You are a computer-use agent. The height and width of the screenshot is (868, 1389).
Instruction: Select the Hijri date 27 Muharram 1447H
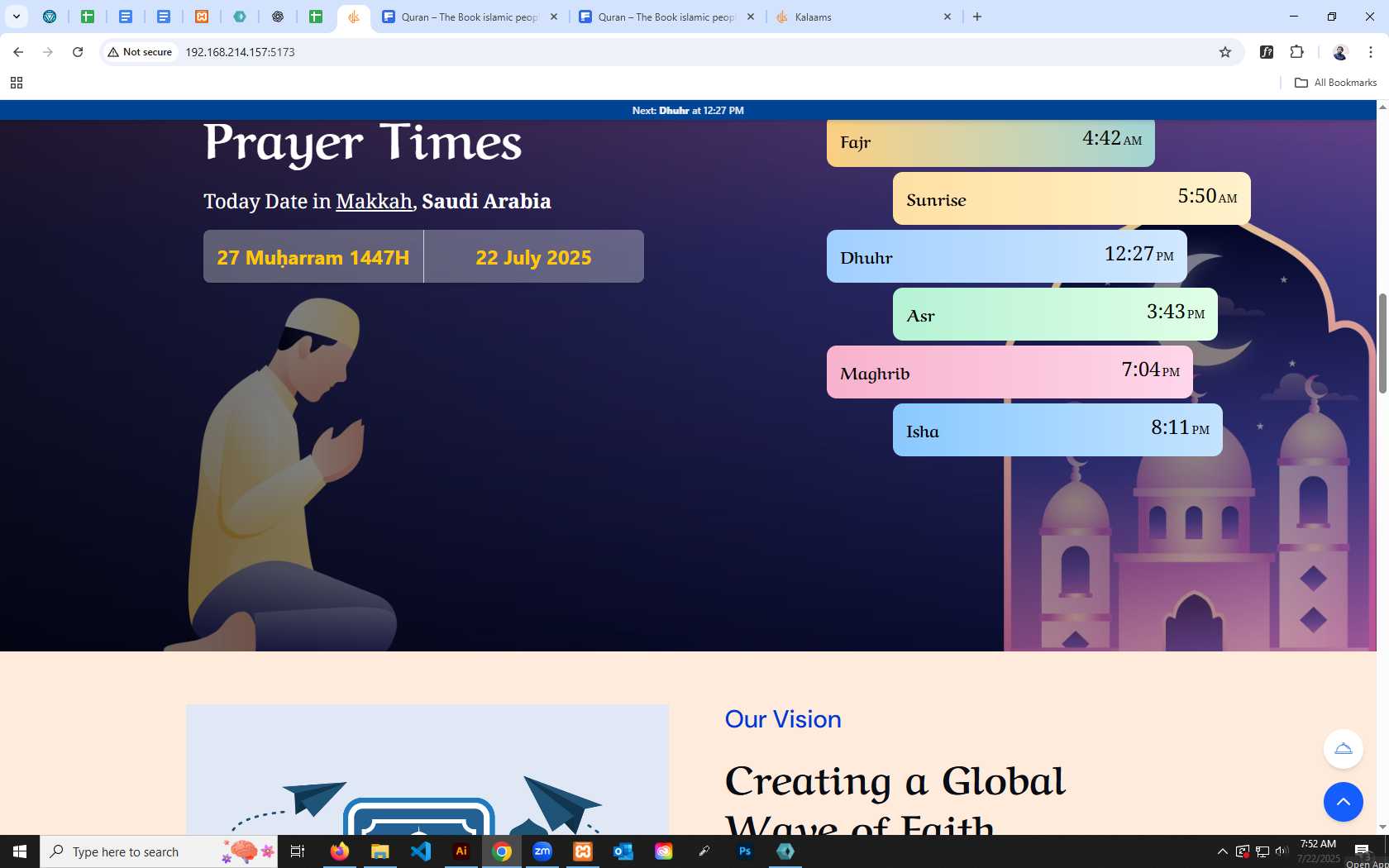click(x=313, y=257)
